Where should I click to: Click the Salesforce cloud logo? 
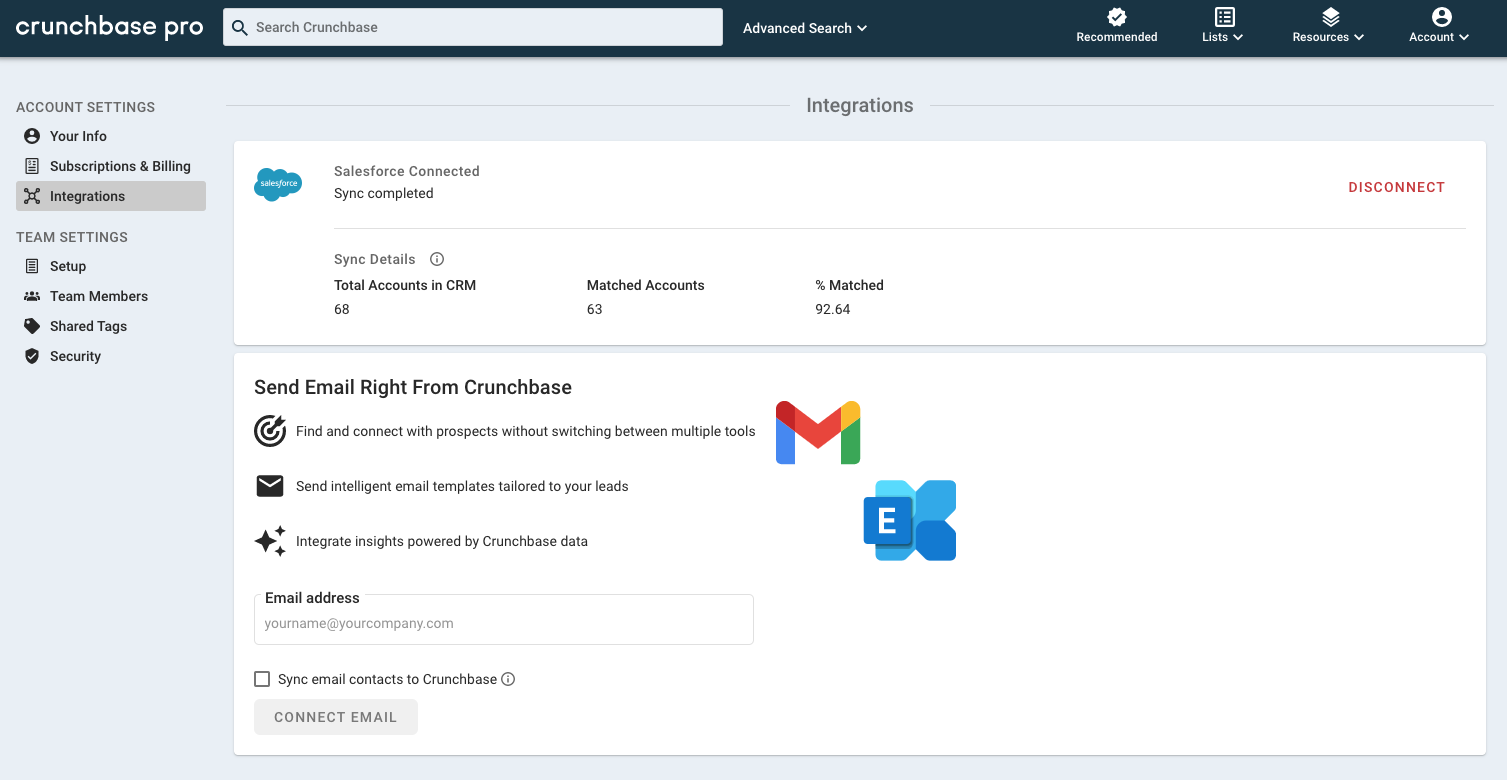(x=278, y=184)
